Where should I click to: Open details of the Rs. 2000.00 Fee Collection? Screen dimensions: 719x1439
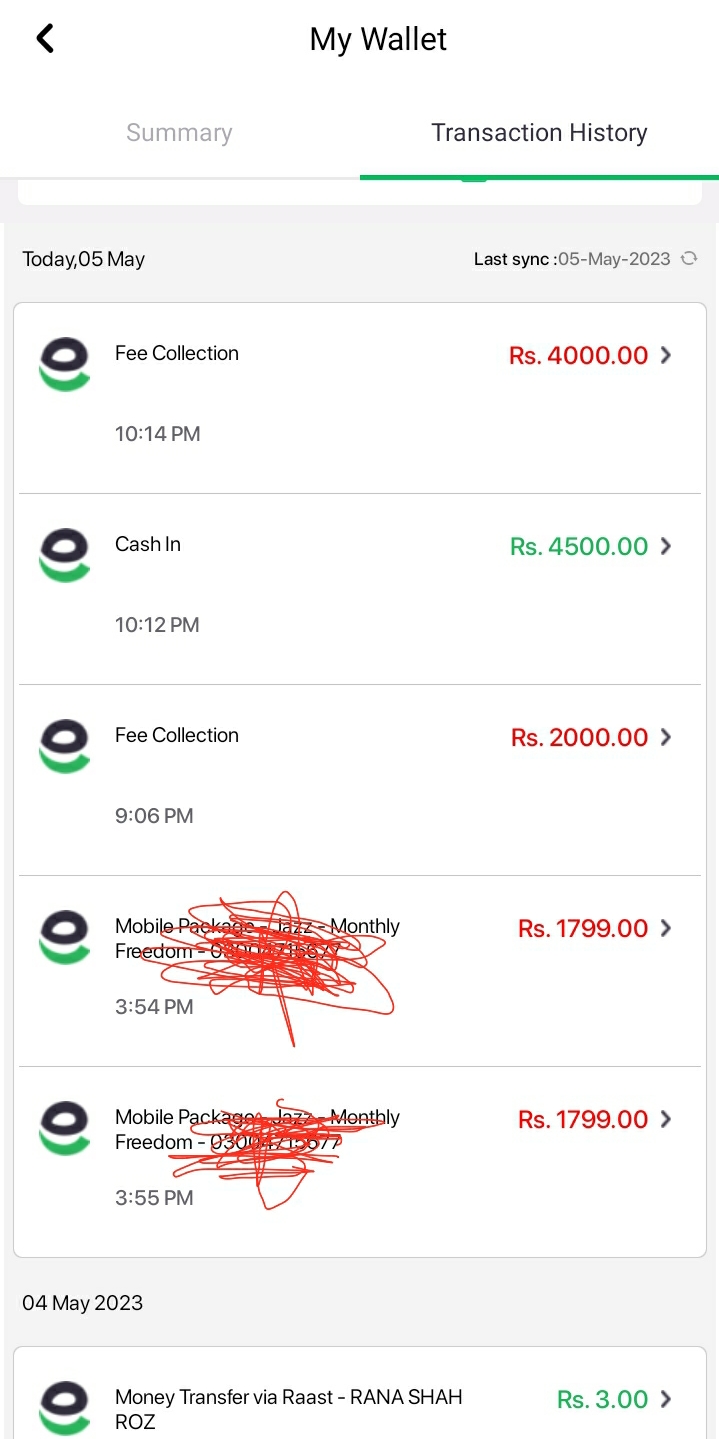coord(665,737)
